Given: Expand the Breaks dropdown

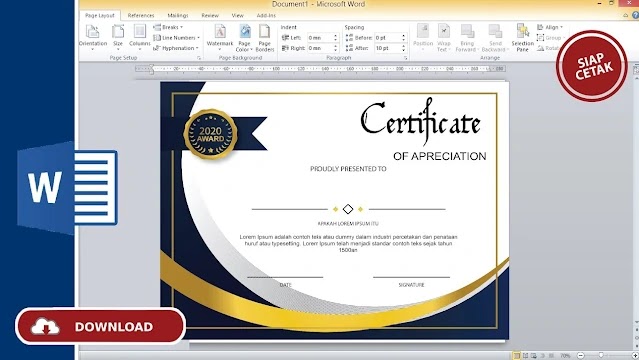Looking at the screenshot, I should pos(168,27).
